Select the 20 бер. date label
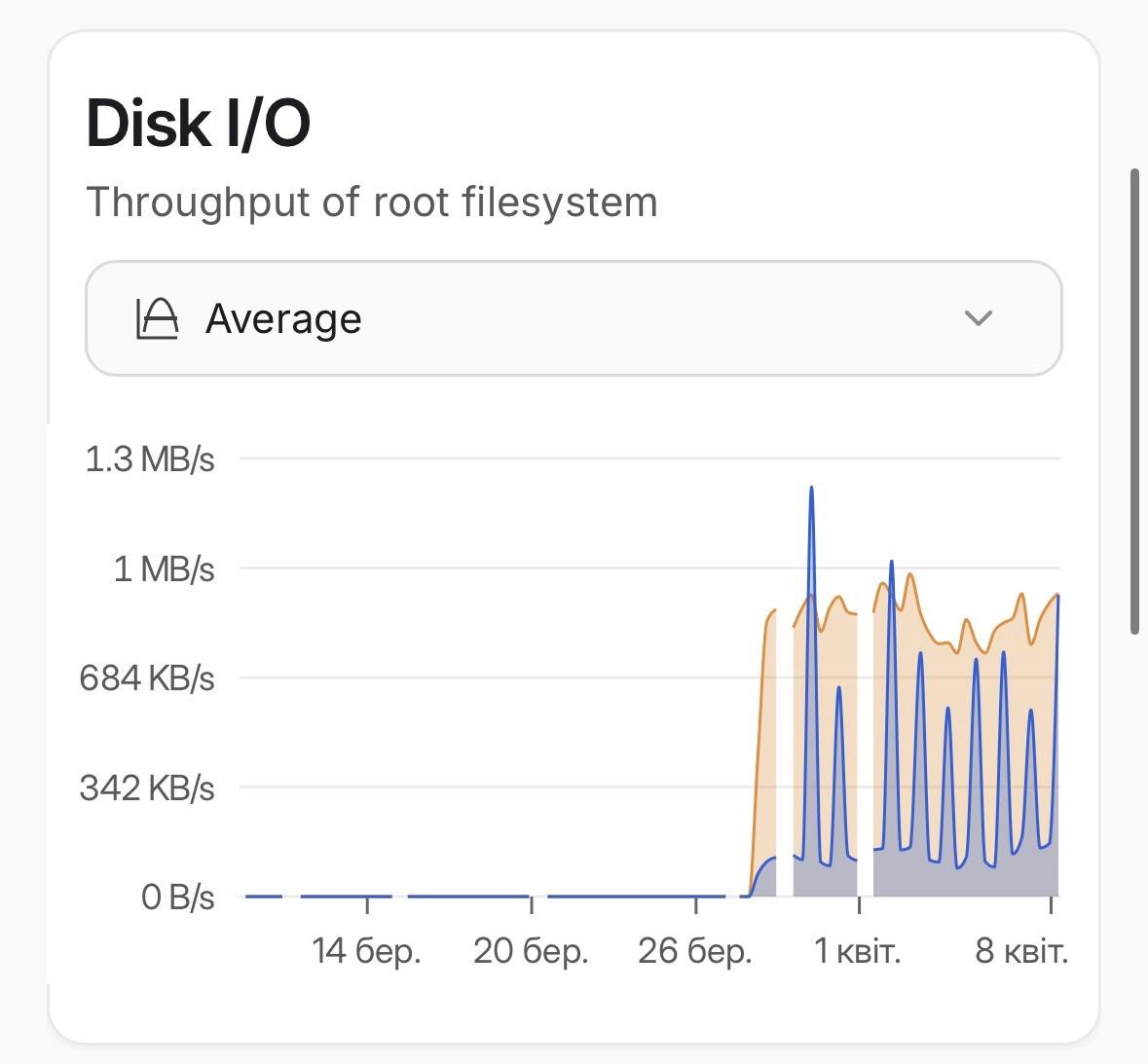This screenshot has width=1148, height=1064. pos(531,951)
